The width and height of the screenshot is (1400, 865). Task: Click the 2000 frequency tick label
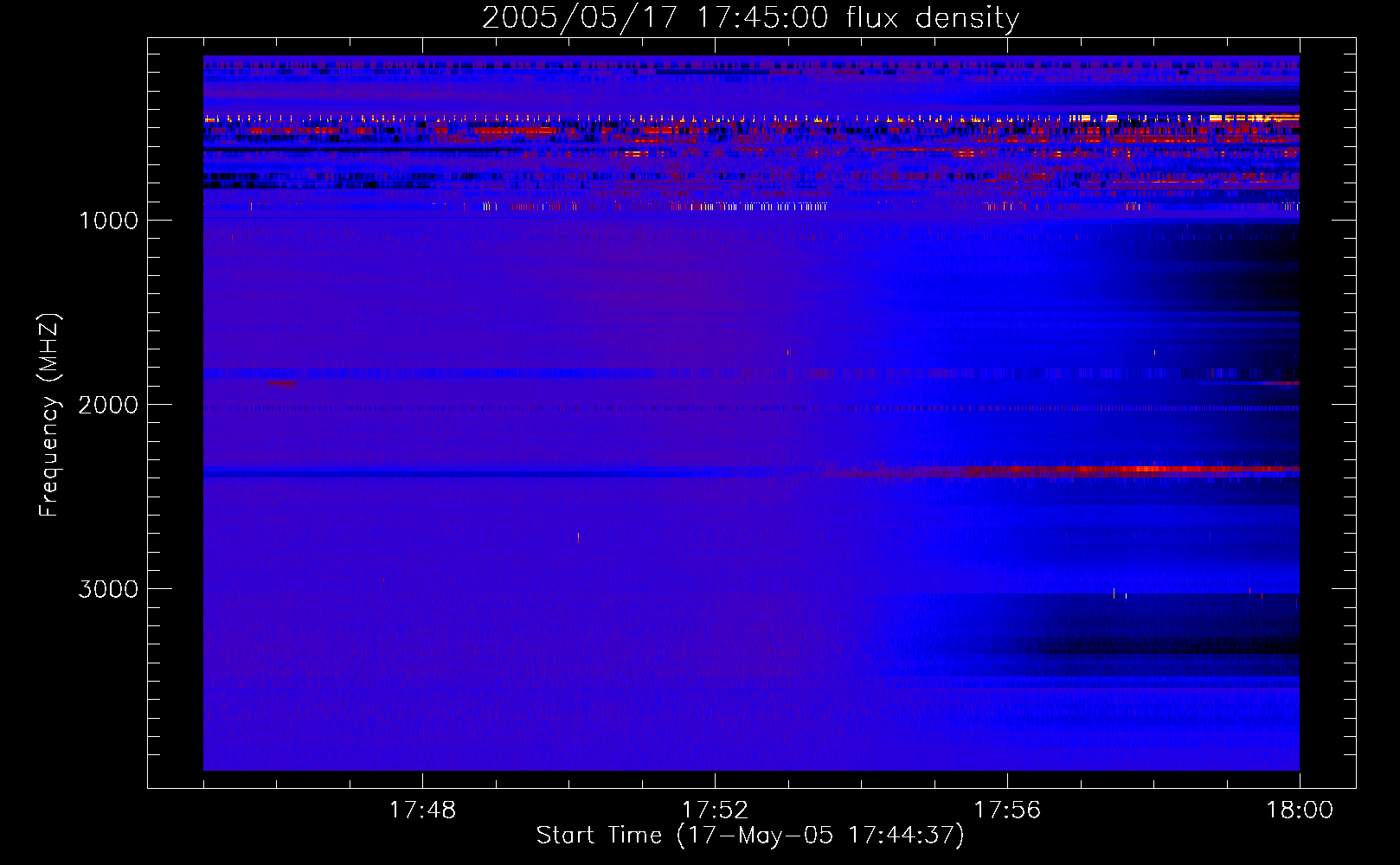pyautogui.click(x=108, y=405)
